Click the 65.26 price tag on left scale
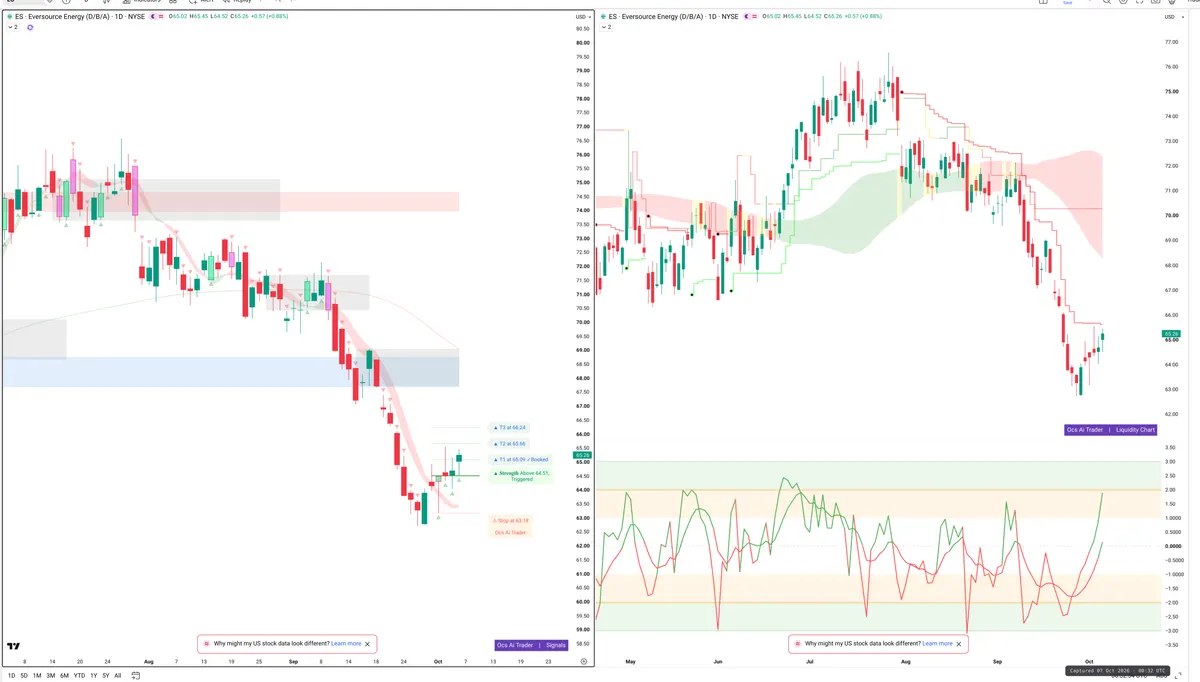This screenshot has height=682, width=1200. 582,455
